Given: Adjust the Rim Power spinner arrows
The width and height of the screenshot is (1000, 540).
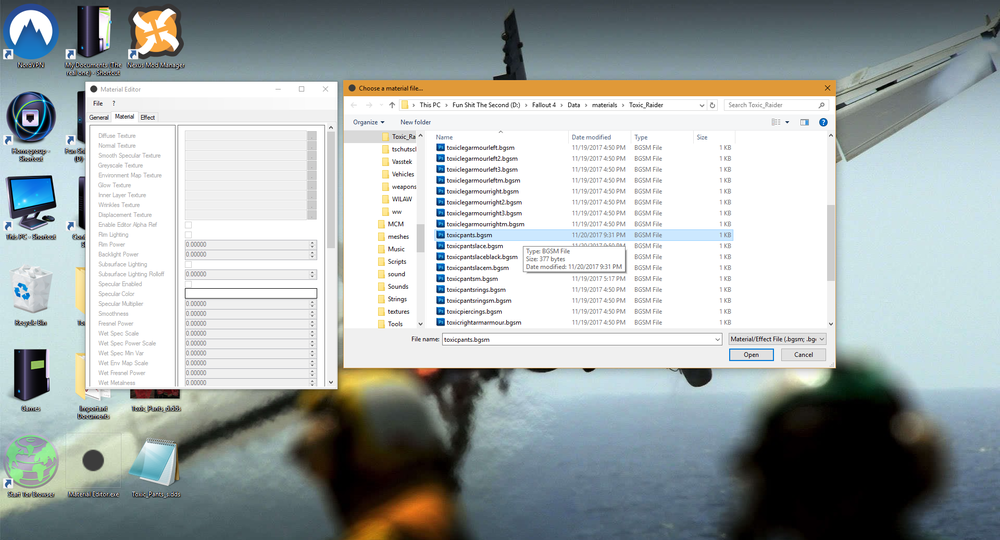Looking at the screenshot, I should (x=312, y=245).
